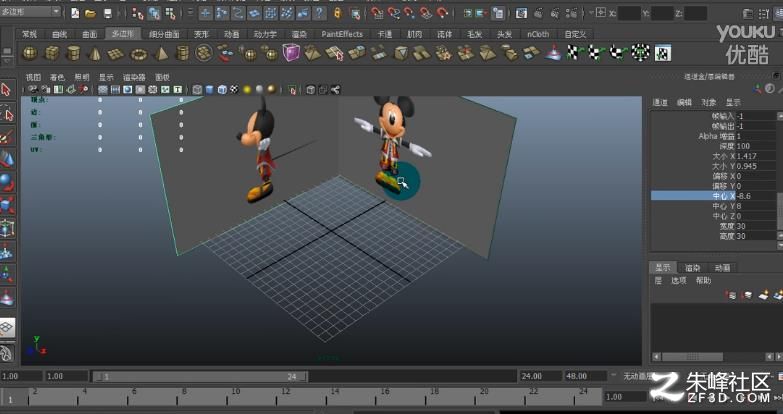
Task: Enable smooth shaded blue cylinder icon
Action: [x=210, y=90]
